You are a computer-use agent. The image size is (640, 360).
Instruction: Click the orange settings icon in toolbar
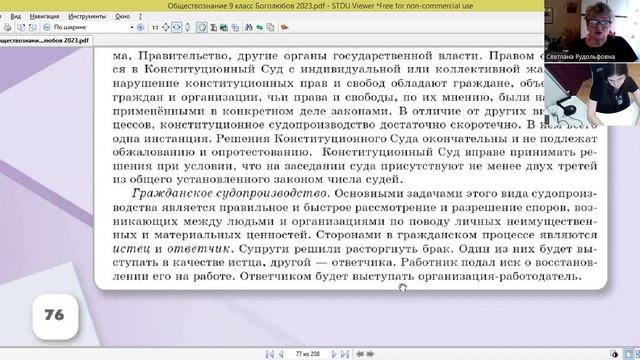coord(284,27)
